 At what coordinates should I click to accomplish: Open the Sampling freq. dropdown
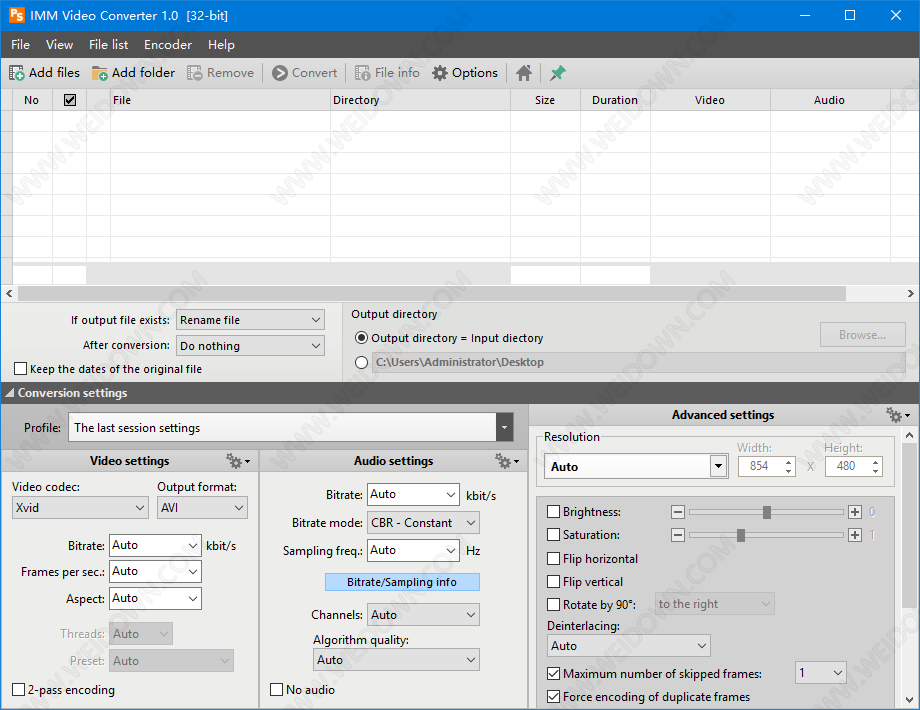coord(414,550)
